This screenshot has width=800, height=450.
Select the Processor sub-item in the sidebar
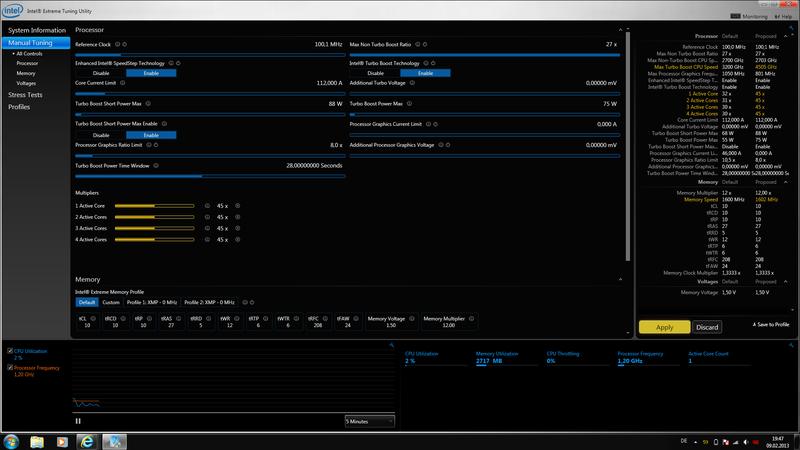coord(27,63)
